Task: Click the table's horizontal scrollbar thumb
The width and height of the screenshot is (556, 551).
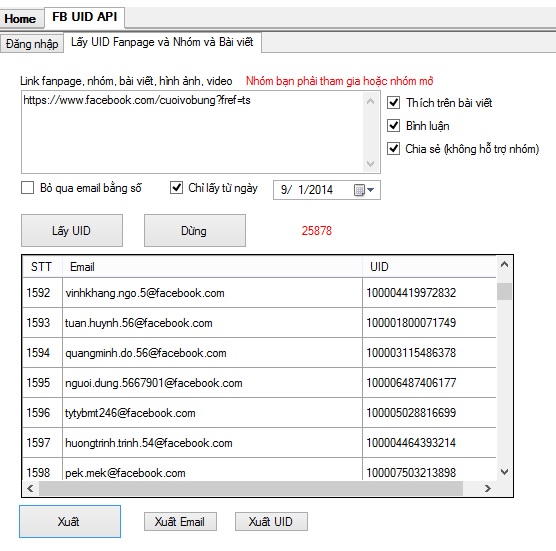Action: 251,488
